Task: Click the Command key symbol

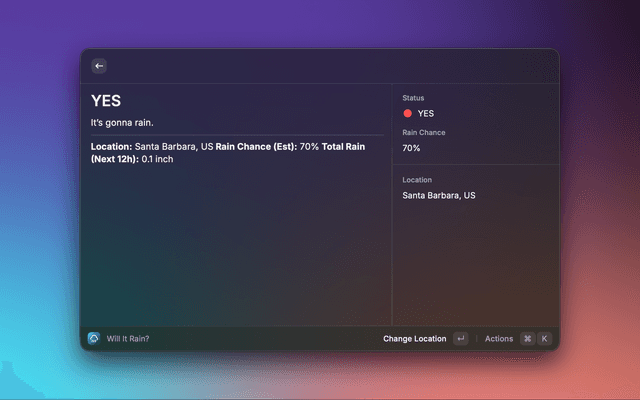Action: click(527, 339)
